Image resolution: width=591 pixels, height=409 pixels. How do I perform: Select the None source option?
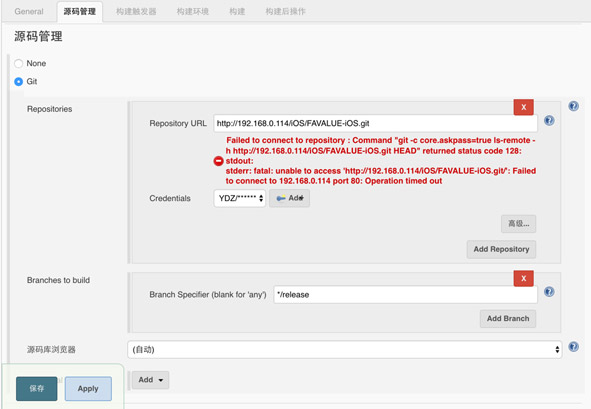pos(18,63)
